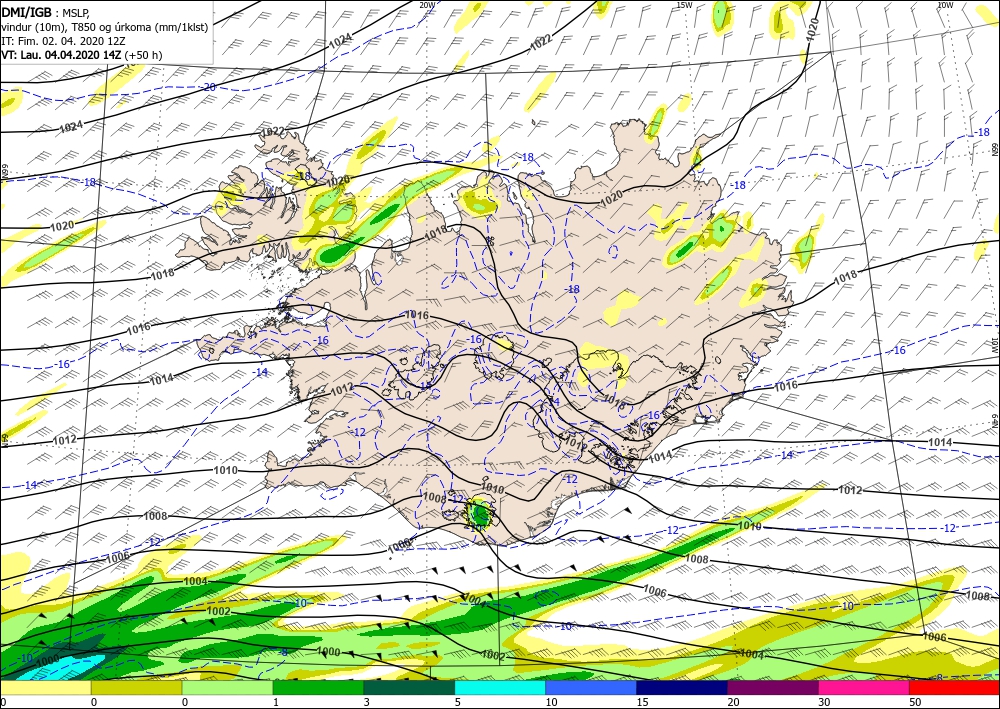Select the "IT: Fim. 02. 04. 2020 12Z" line
This screenshot has height=709, width=1000.
click(x=63, y=41)
